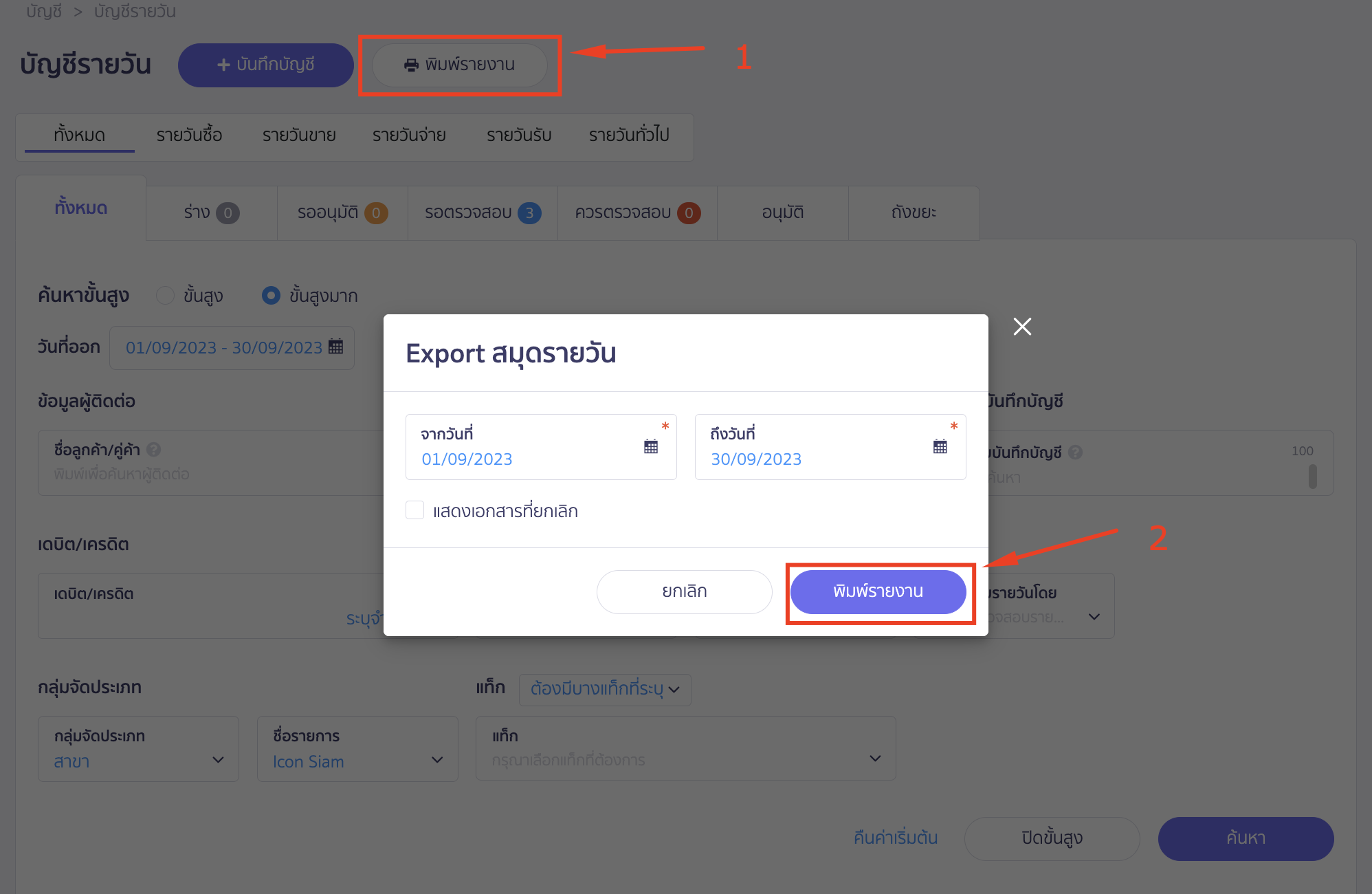Click printer icon in top พิมพ์รายงาน button
This screenshot has width=1372, height=894.
tap(411, 65)
